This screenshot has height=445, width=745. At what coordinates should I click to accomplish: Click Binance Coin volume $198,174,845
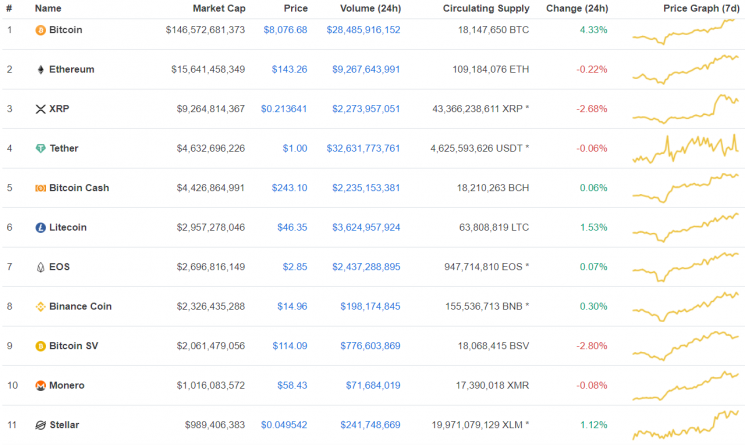coord(370,306)
